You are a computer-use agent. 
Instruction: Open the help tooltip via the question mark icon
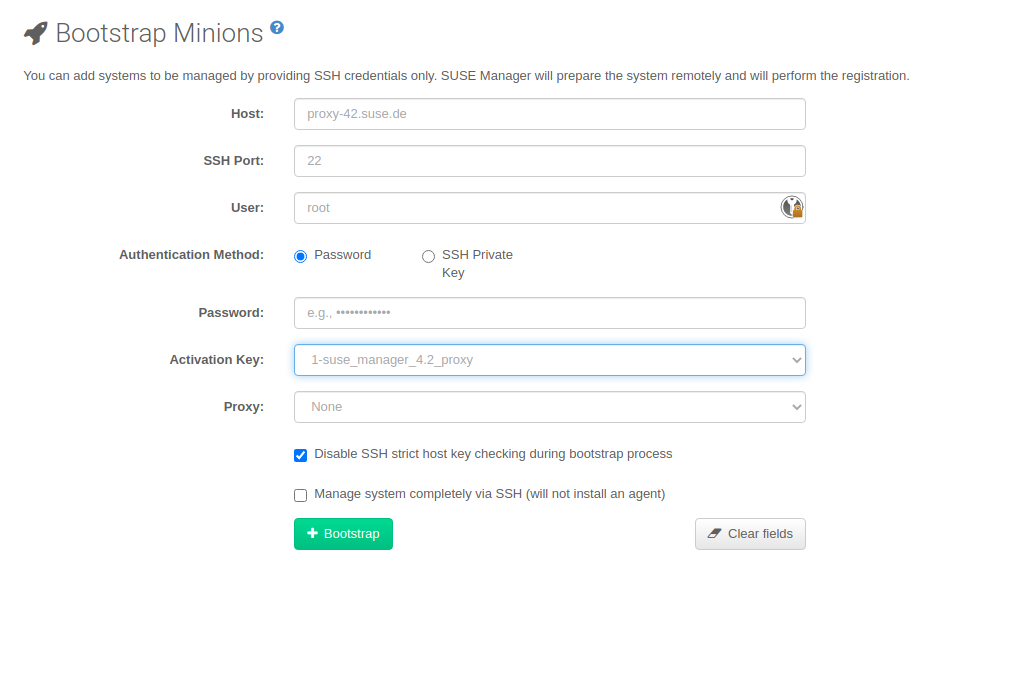[x=276, y=25]
